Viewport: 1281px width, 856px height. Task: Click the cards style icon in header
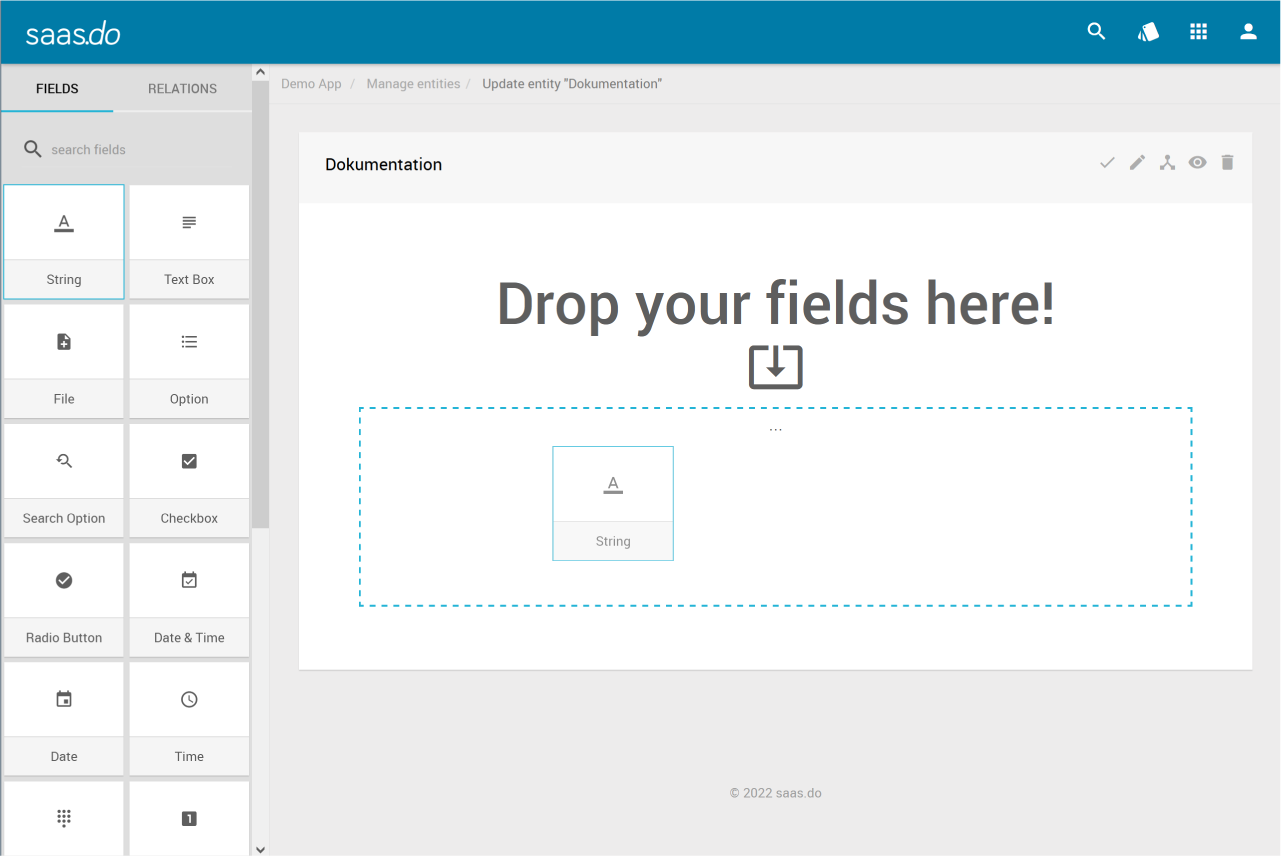(x=1148, y=32)
